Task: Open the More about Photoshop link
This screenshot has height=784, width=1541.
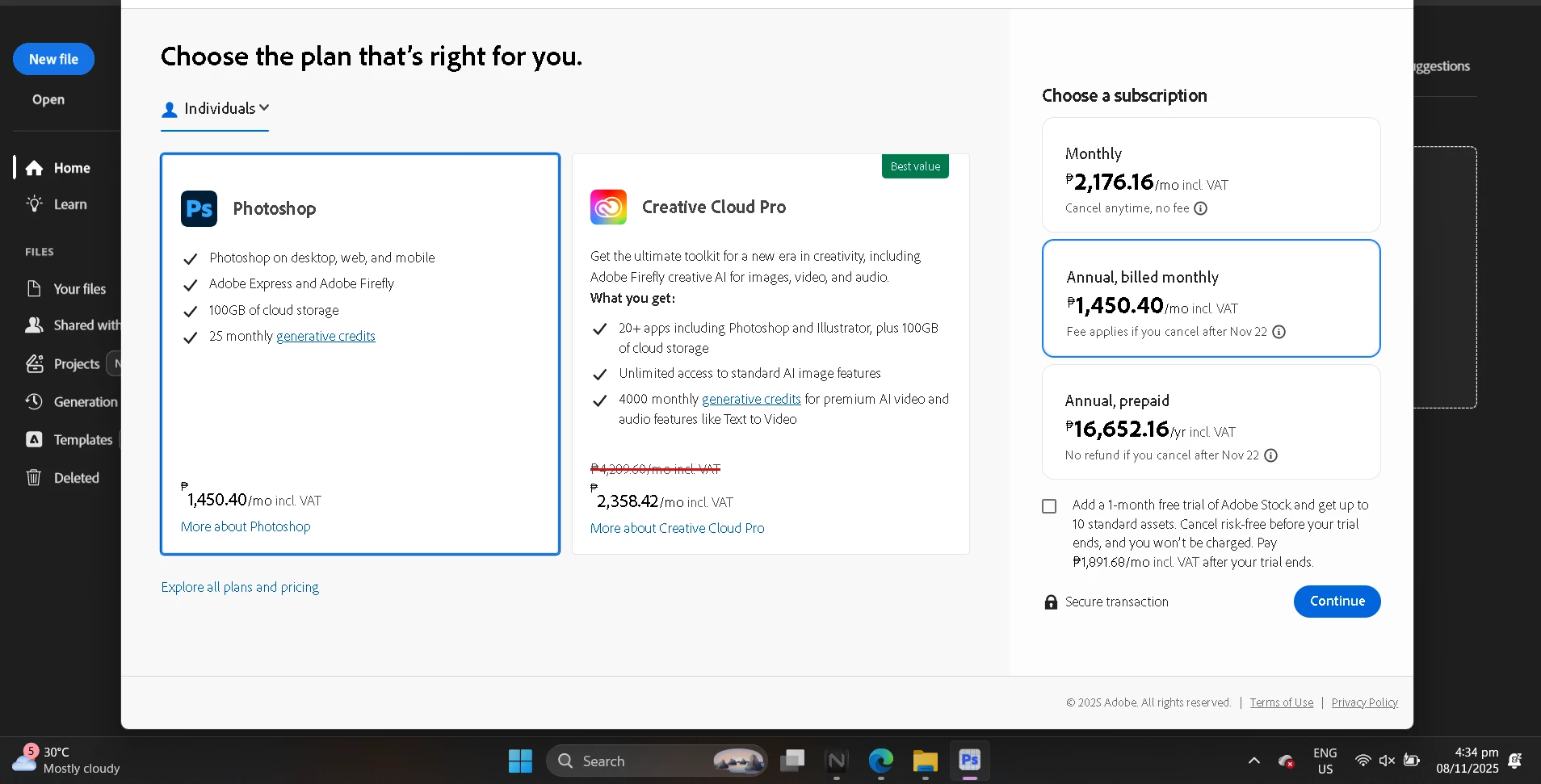Action: tap(246, 526)
